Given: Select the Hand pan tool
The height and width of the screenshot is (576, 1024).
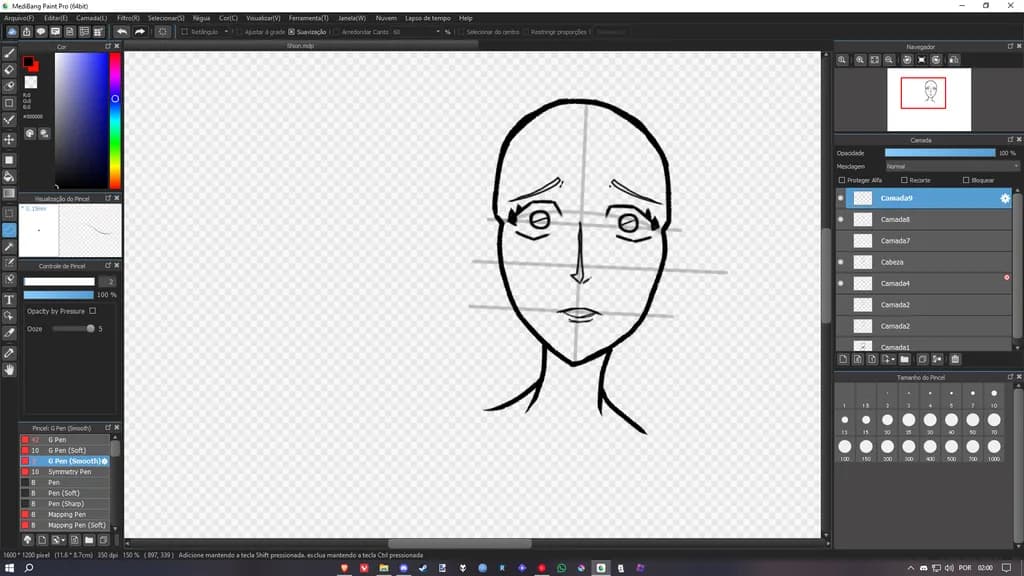Looking at the screenshot, I should coord(9,370).
